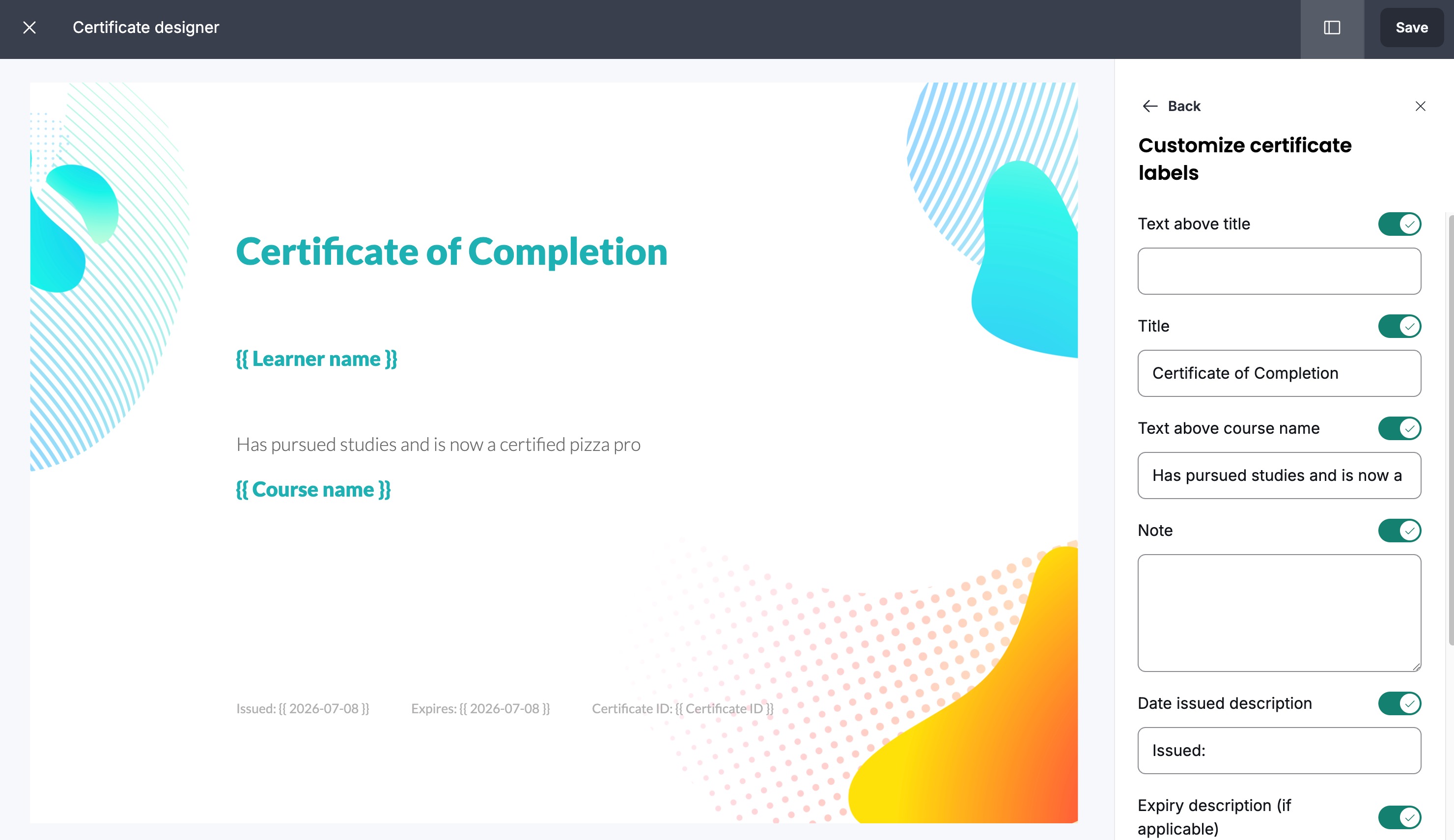Edit the Issued: description field
1454x840 pixels.
1279,751
